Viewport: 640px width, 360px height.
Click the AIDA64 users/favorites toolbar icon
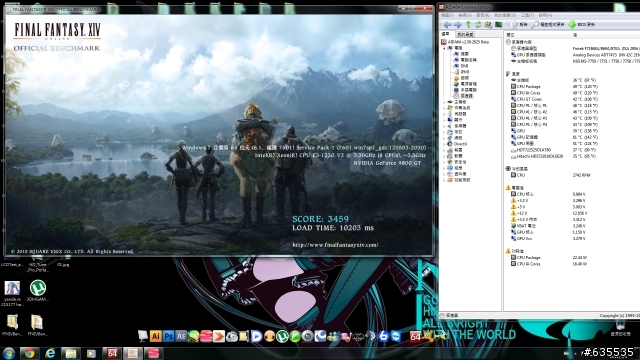coord(488,25)
